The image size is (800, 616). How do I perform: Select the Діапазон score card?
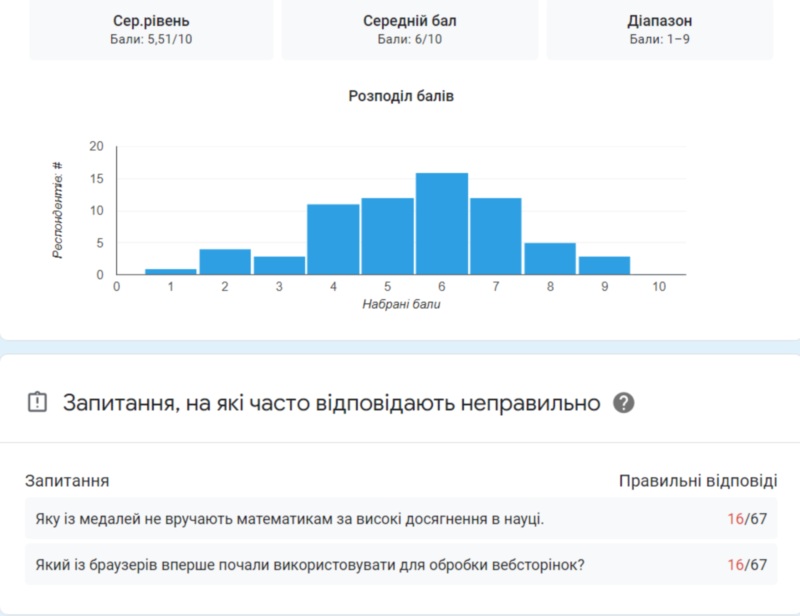point(660,29)
